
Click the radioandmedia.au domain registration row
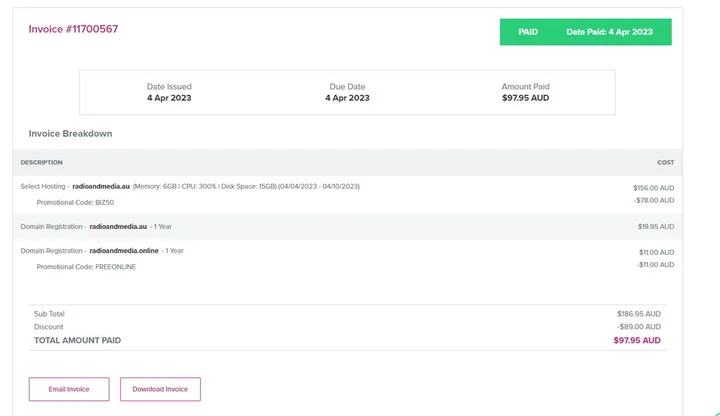[96, 227]
